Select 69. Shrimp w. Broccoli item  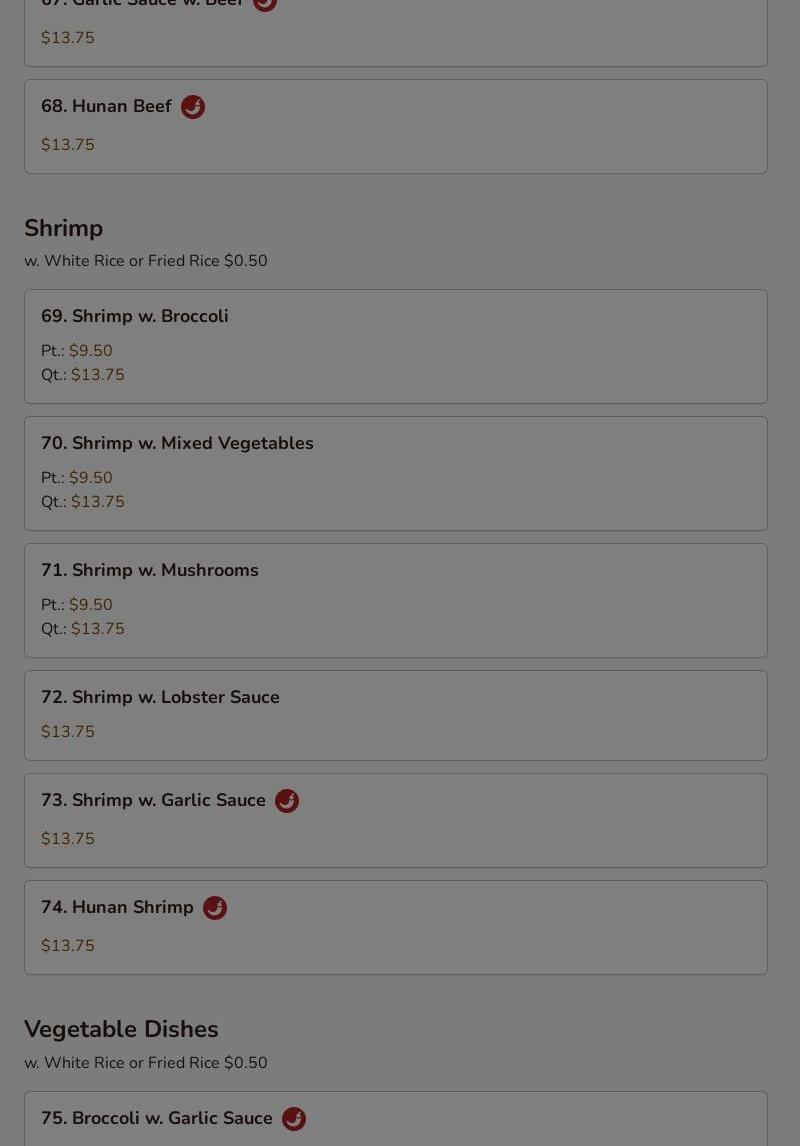pos(396,346)
